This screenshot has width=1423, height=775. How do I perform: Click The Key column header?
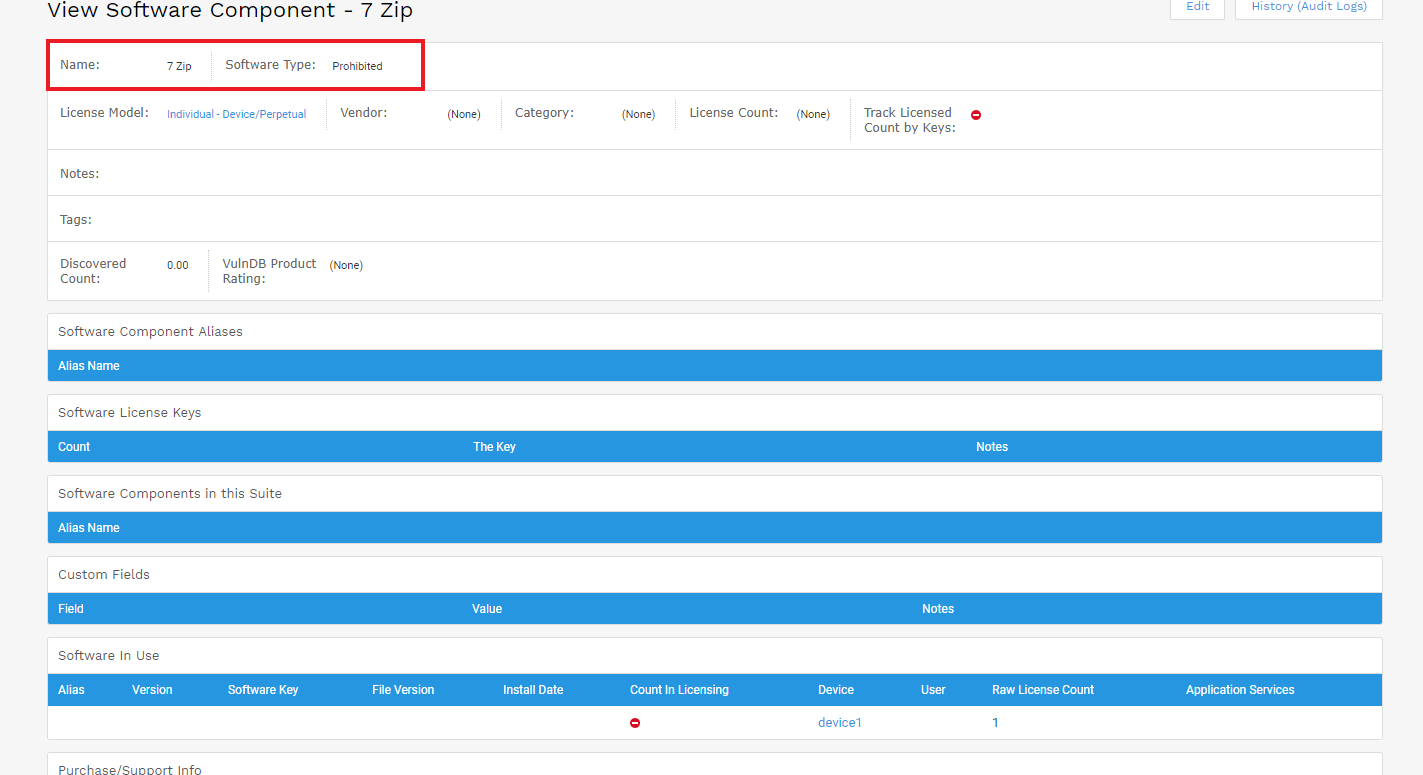[494, 447]
